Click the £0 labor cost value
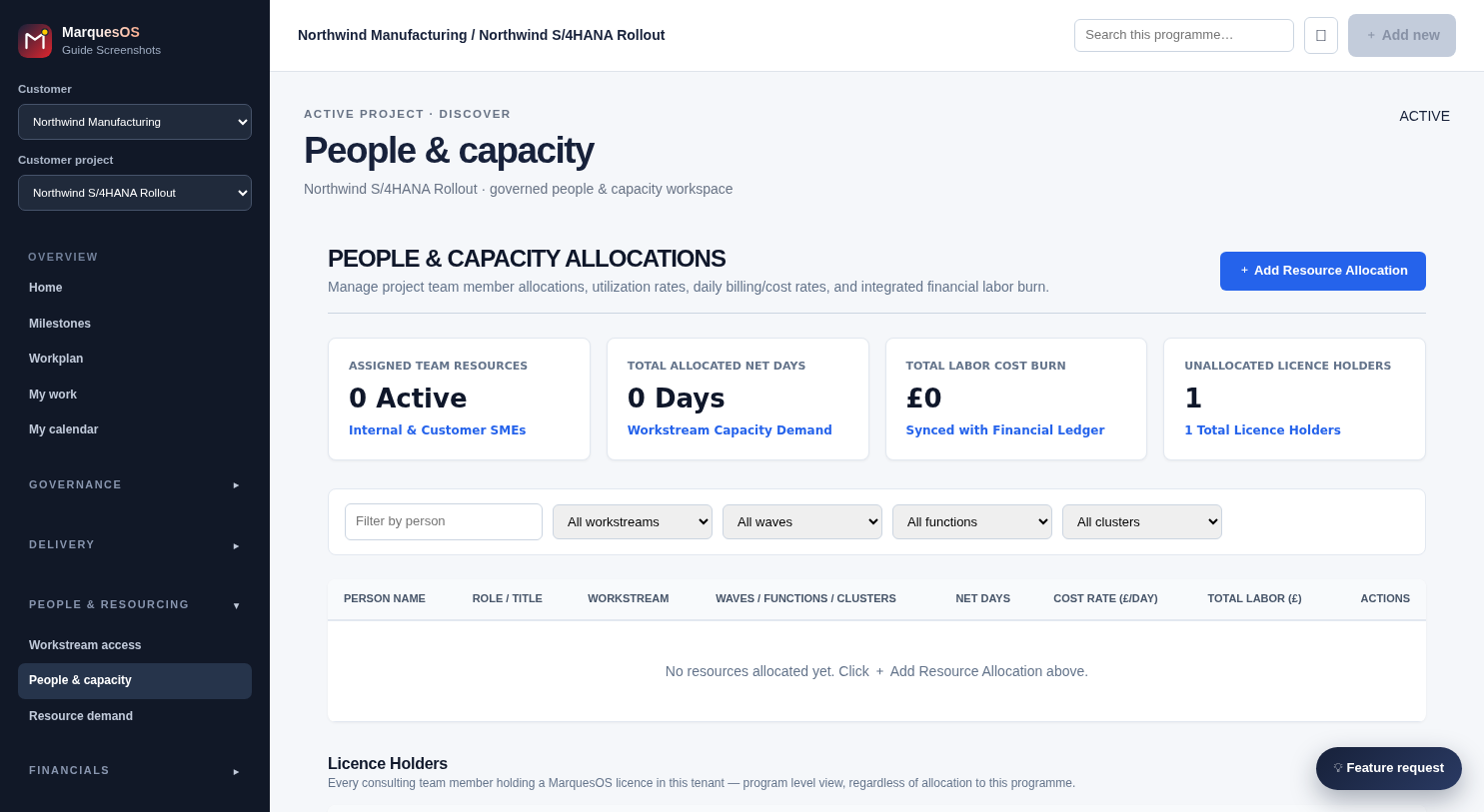1484x812 pixels. (x=924, y=399)
